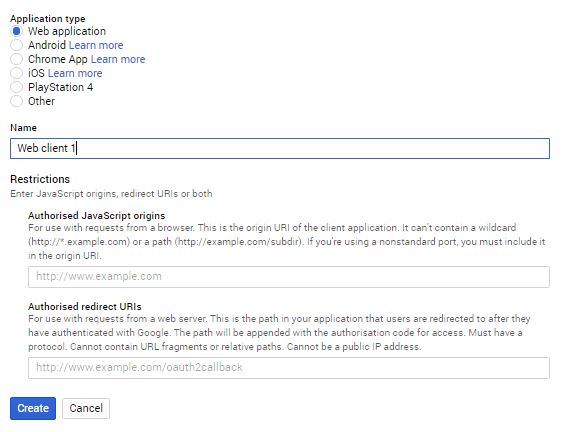The width and height of the screenshot is (583, 432).
Task: Pick the iOS radio button circle
Action: coord(16,73)
